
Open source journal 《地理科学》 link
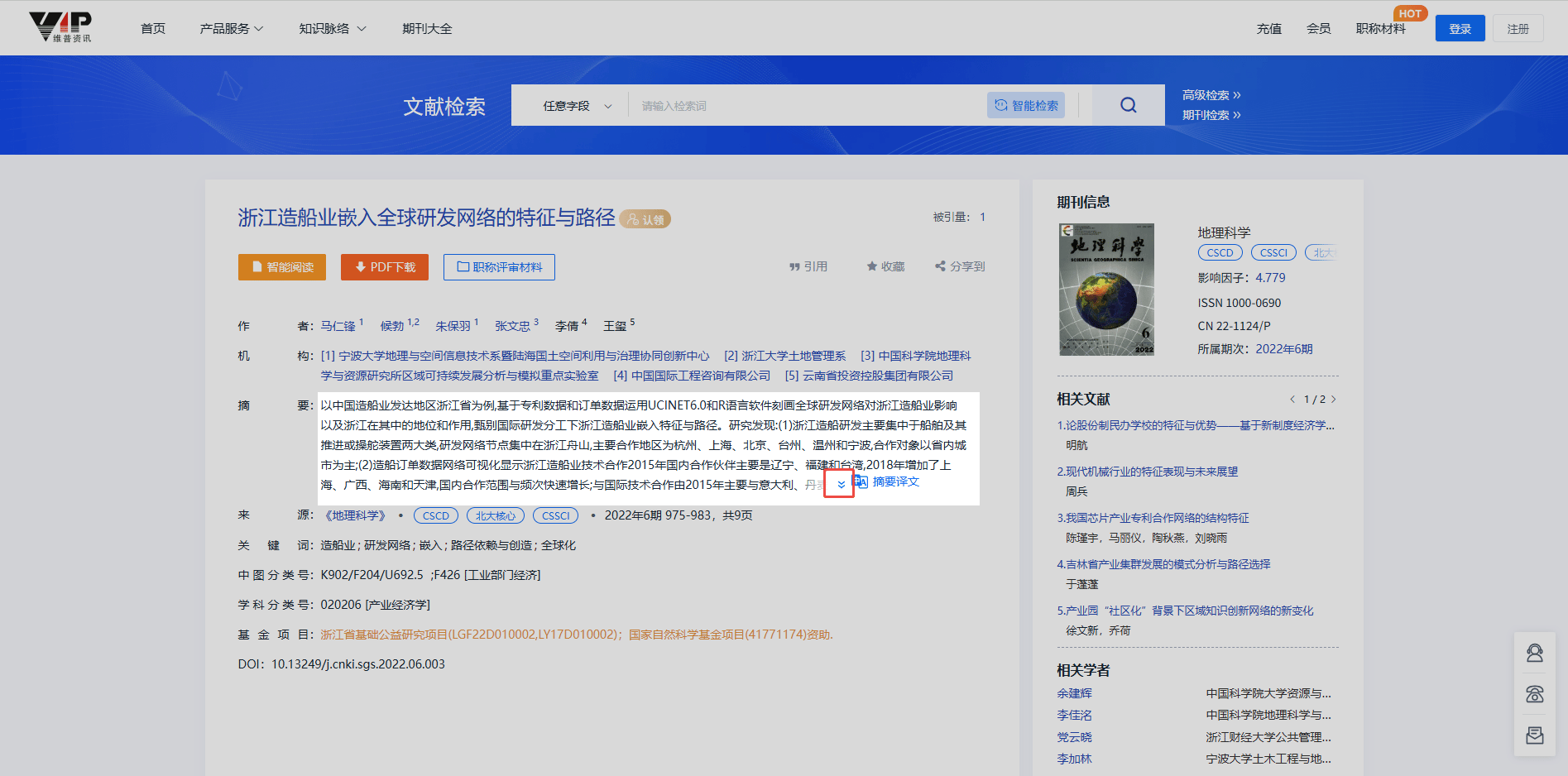point(356,515)
